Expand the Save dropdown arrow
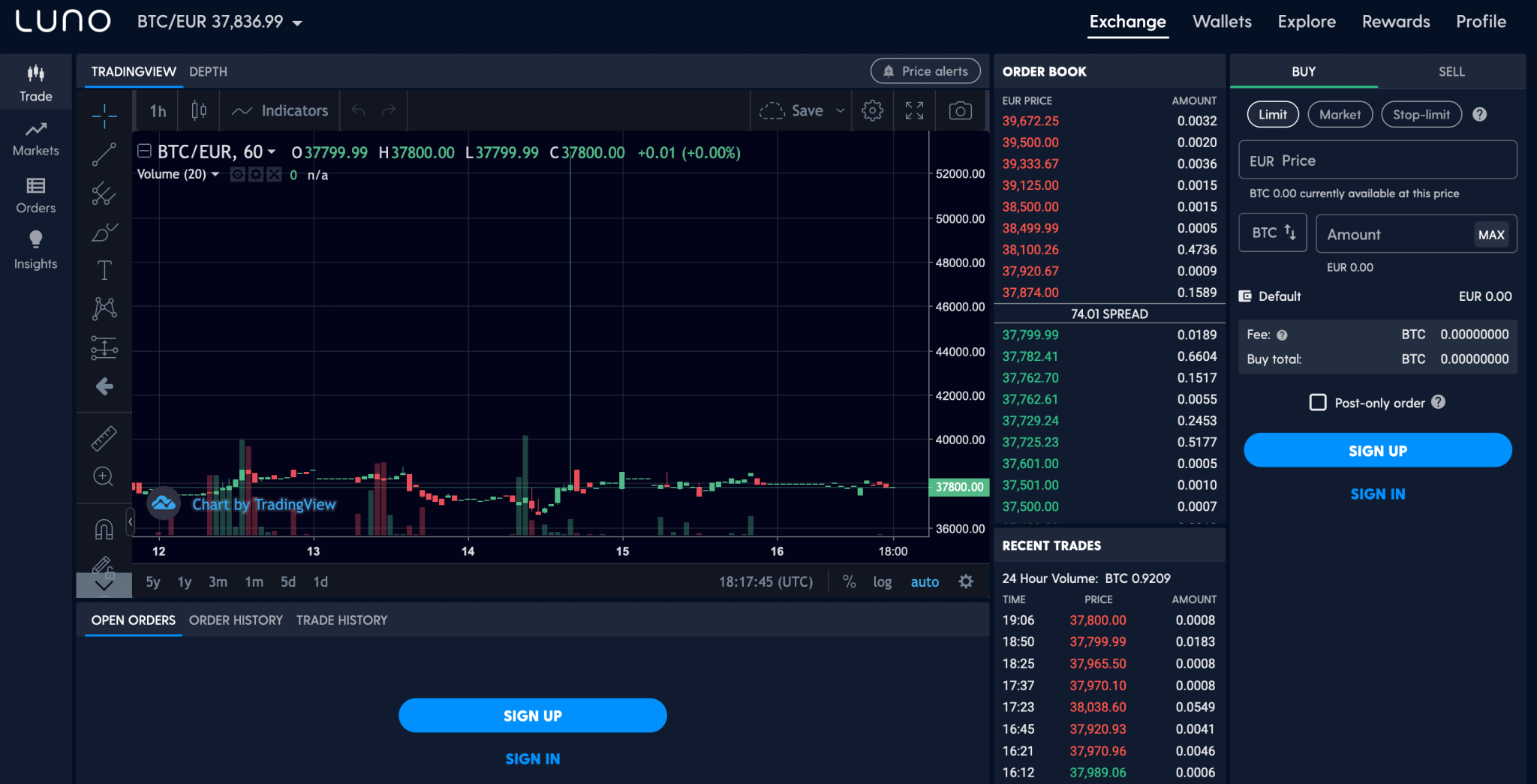This screenshot has width=1537, height=784. [839, 110]
